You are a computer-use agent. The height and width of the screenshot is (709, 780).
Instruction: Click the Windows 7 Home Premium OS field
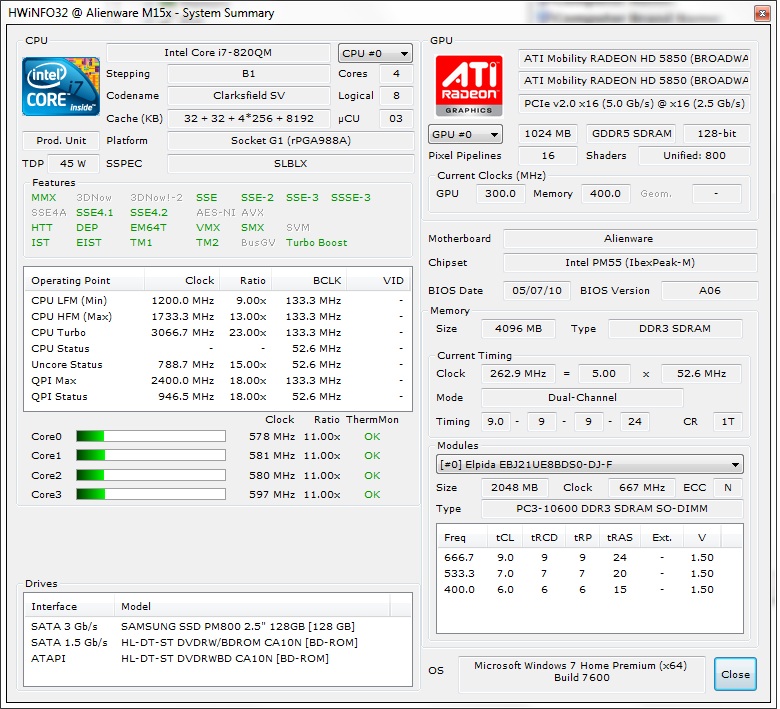(581, 672)
